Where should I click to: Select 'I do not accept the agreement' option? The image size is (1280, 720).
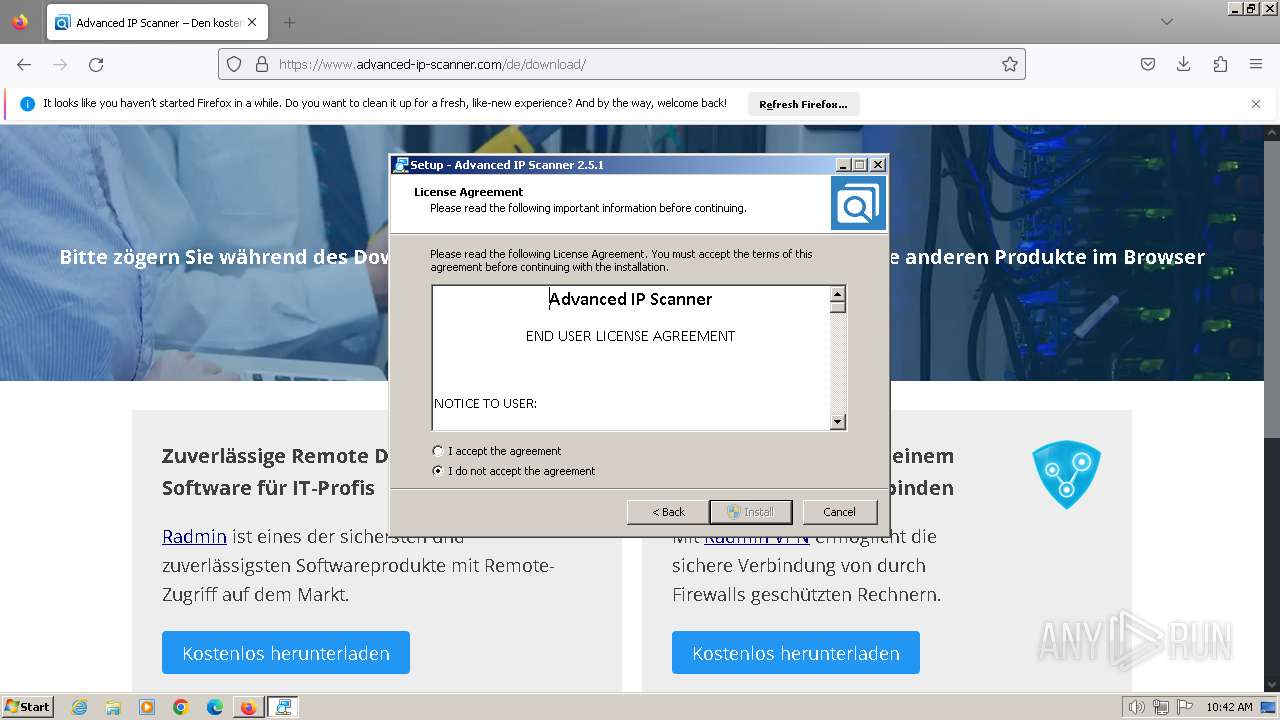(438, 471)
